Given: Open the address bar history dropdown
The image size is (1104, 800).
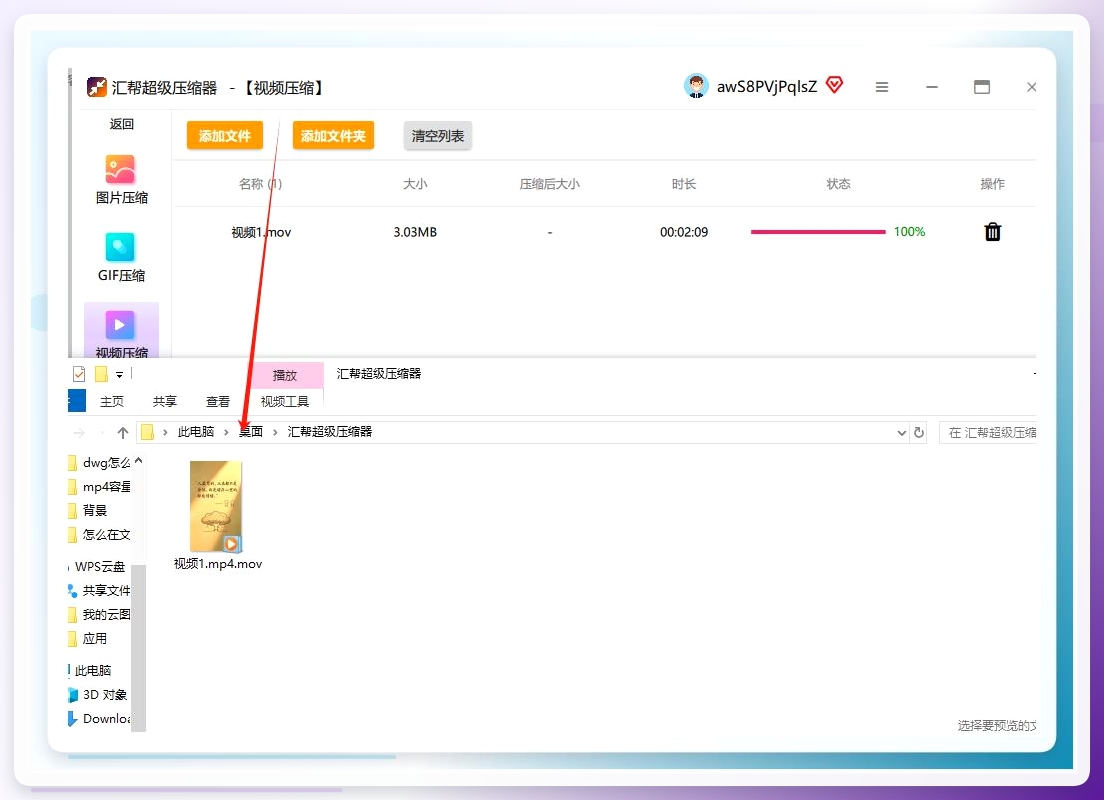Looking at the screenshot, I should 901,432.
